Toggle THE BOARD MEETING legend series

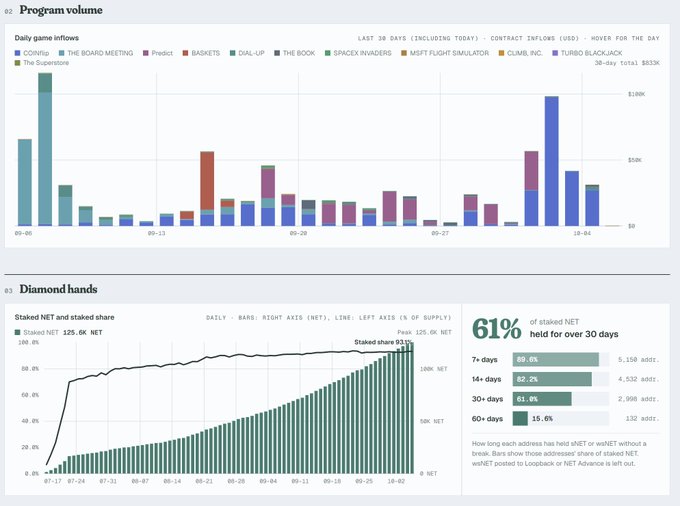(x=96, y=53)
